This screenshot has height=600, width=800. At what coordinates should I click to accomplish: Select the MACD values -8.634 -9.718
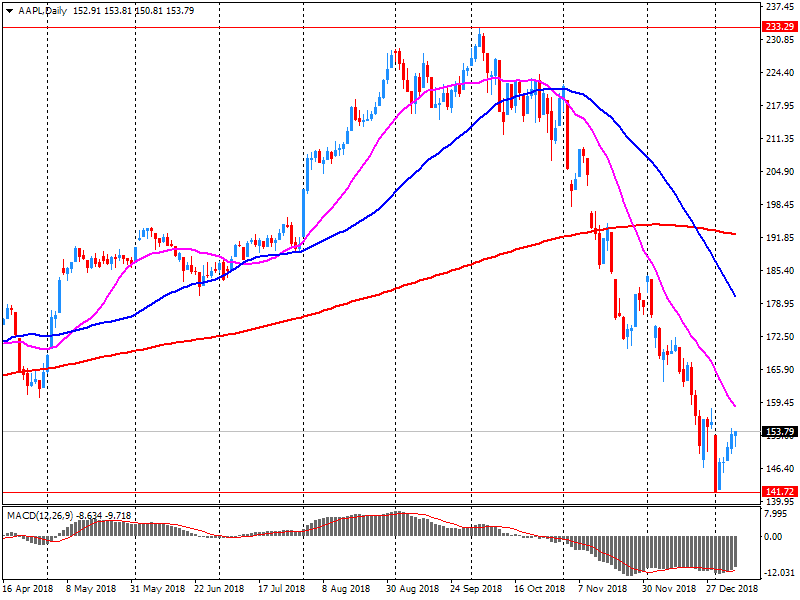point(104,516)
